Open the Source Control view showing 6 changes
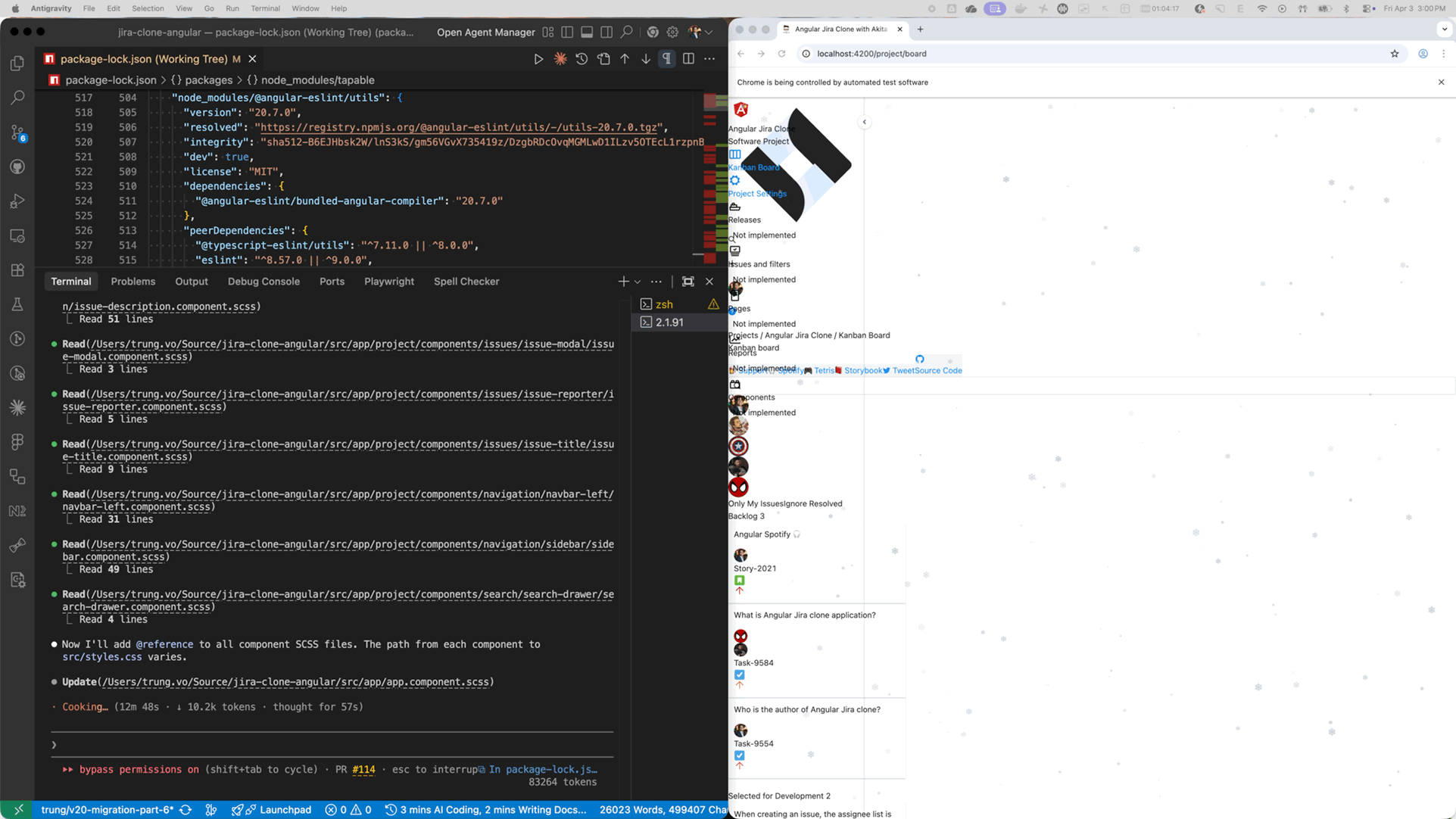1456x819 pixels. (x=17, y=132)
